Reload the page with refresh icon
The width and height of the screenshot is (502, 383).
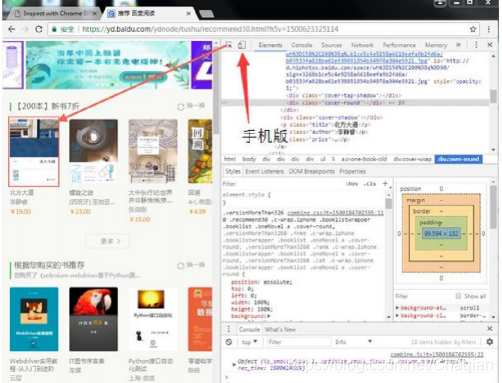pos(39,29)
